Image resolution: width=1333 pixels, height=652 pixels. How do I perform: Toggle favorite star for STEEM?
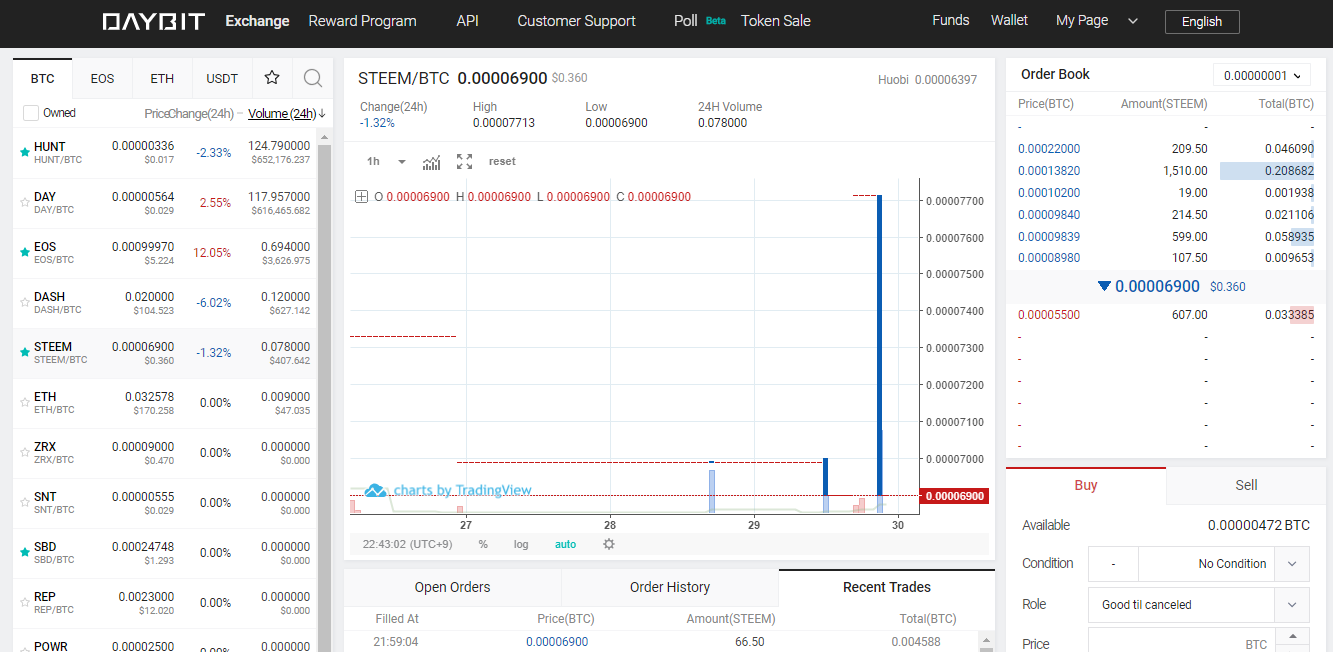[x=24, y=353]
